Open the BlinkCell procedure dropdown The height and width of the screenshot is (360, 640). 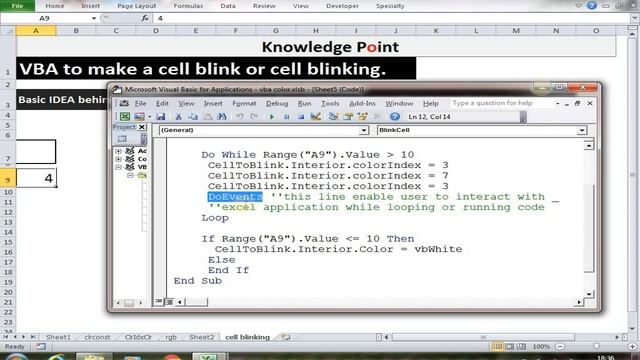tap(582, 130)
